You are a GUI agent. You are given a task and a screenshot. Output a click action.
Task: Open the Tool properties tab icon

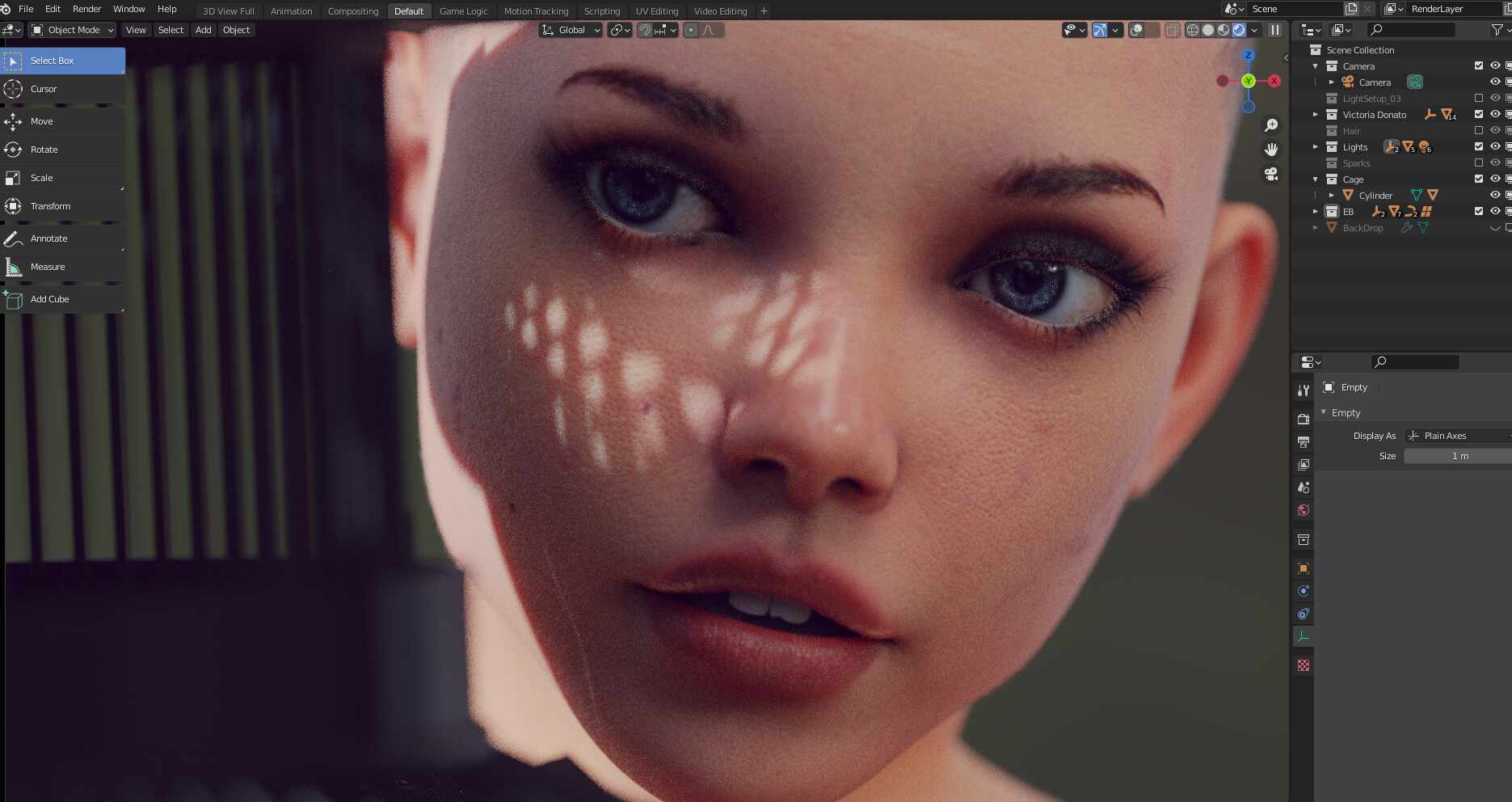coord(1303,390)
